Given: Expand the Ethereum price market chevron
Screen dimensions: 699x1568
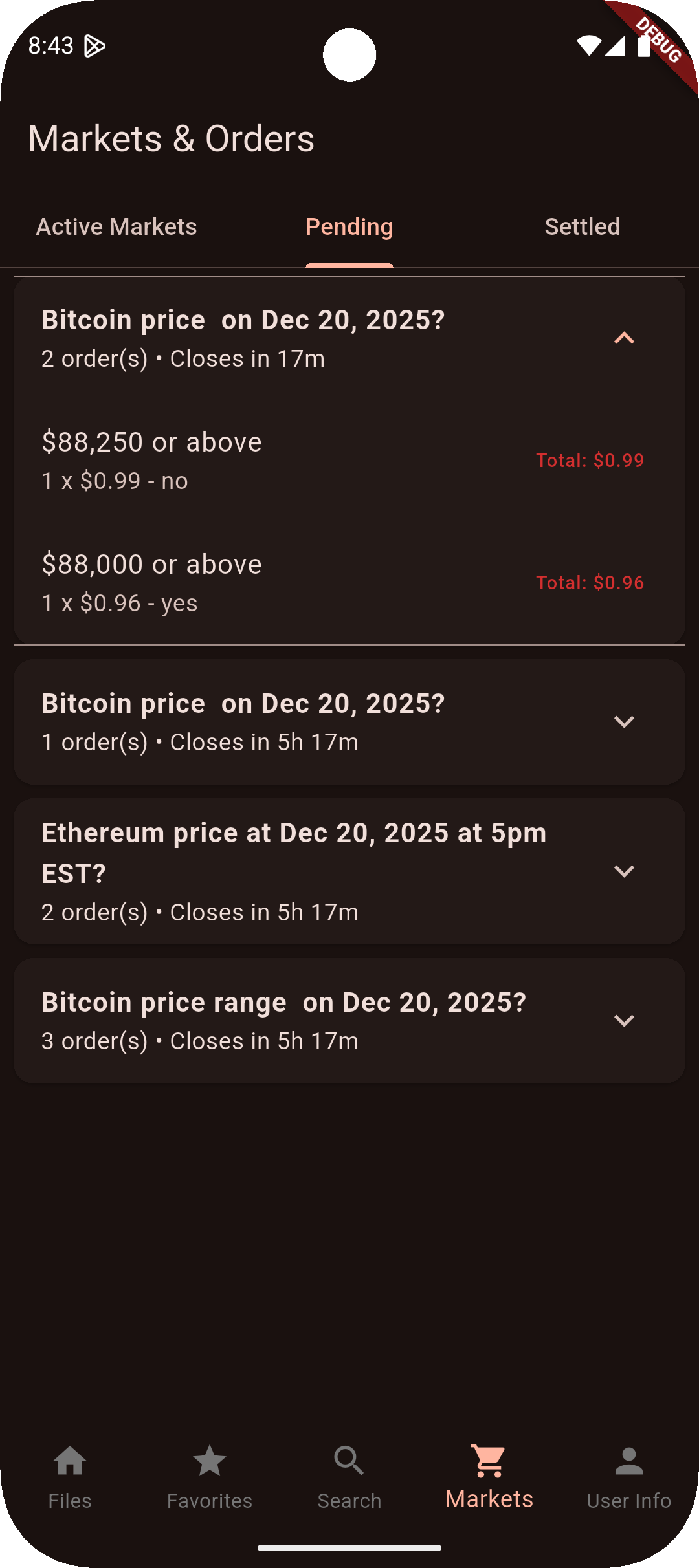Looking at the screenshot, I should click(624, 871).
